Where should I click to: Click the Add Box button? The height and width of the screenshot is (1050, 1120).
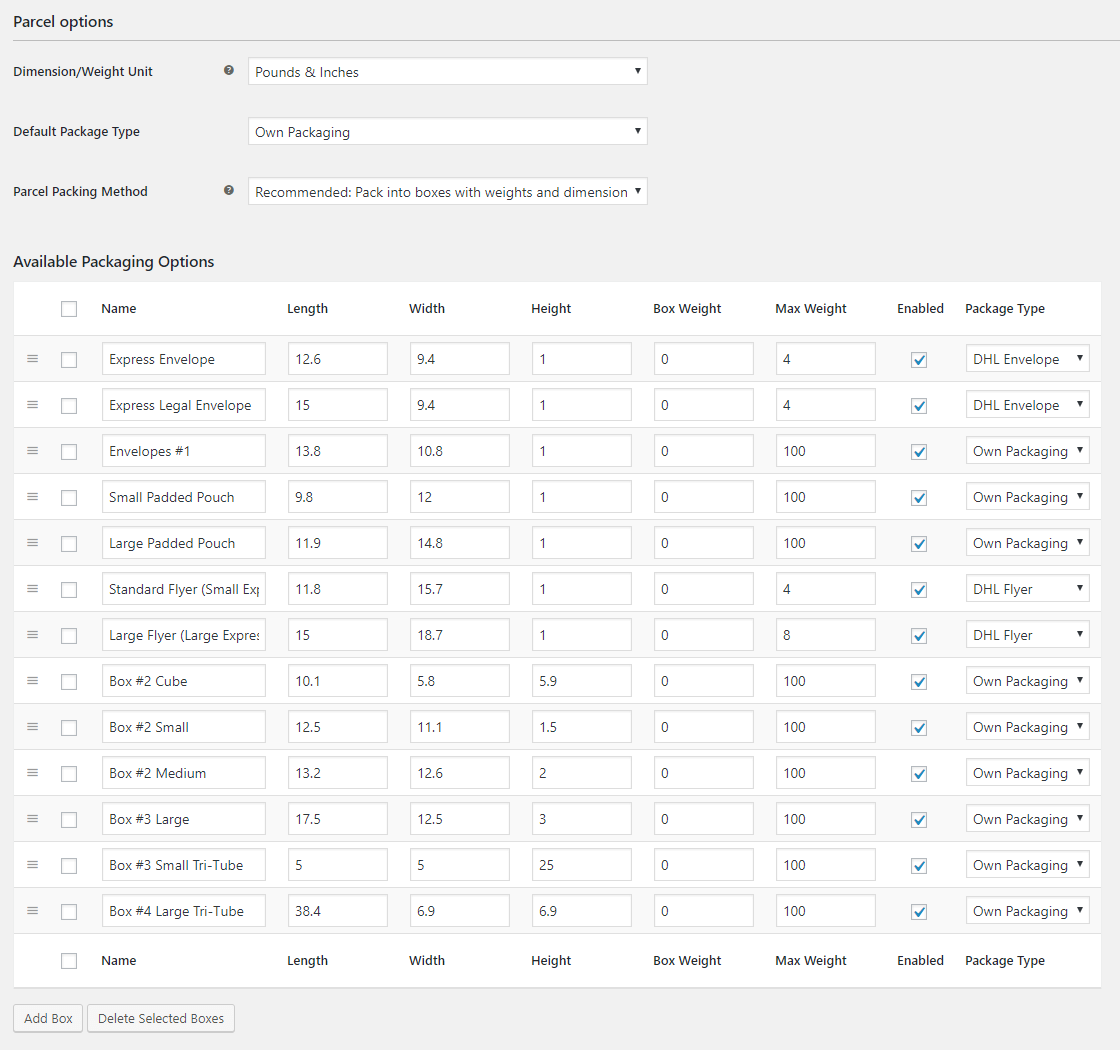(x=48, y=1018)
